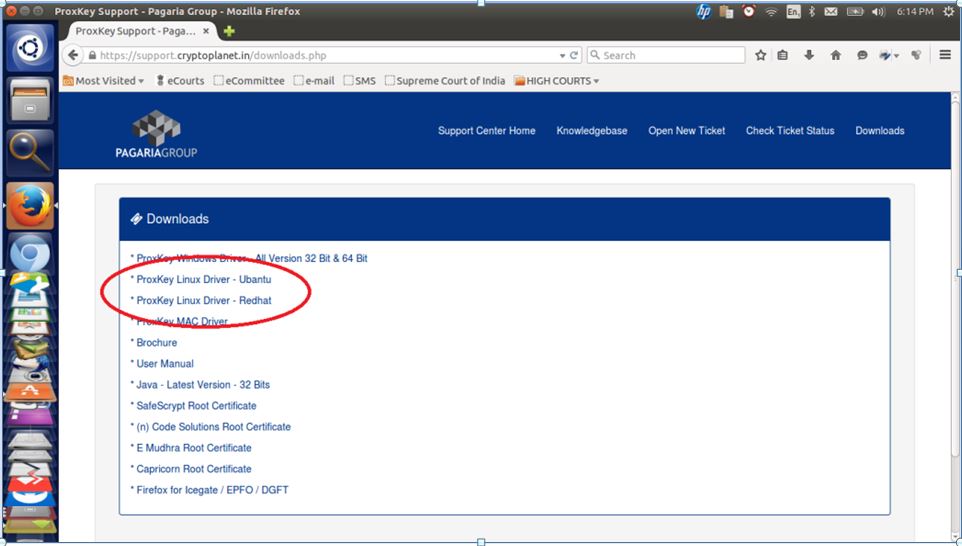Click the volume icon in system tray

878,12
